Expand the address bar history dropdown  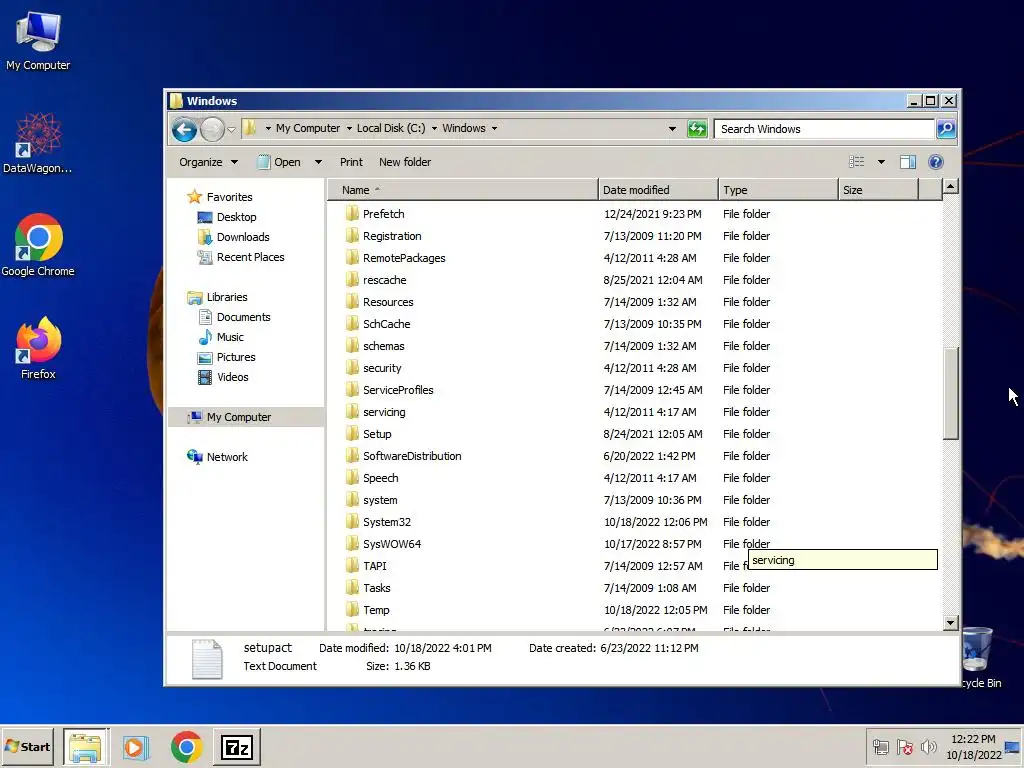click(x=672, y=129)
